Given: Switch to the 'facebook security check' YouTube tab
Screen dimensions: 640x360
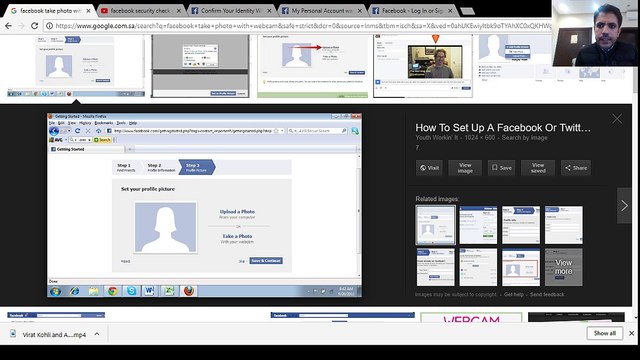Looking at the screenshot, I should 140,11.
